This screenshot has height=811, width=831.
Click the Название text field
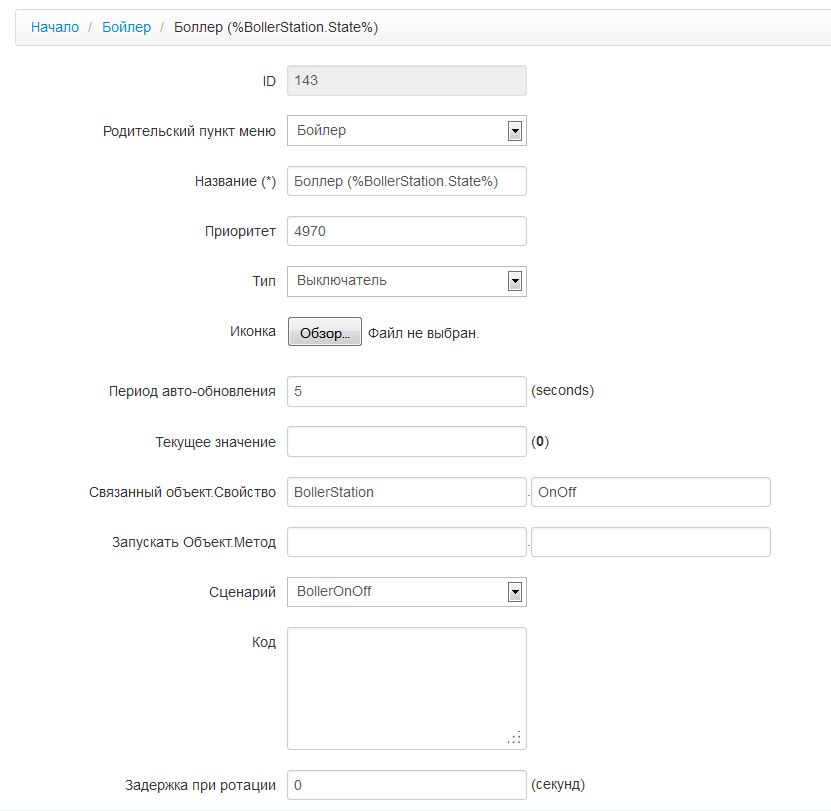coord(406,181)
